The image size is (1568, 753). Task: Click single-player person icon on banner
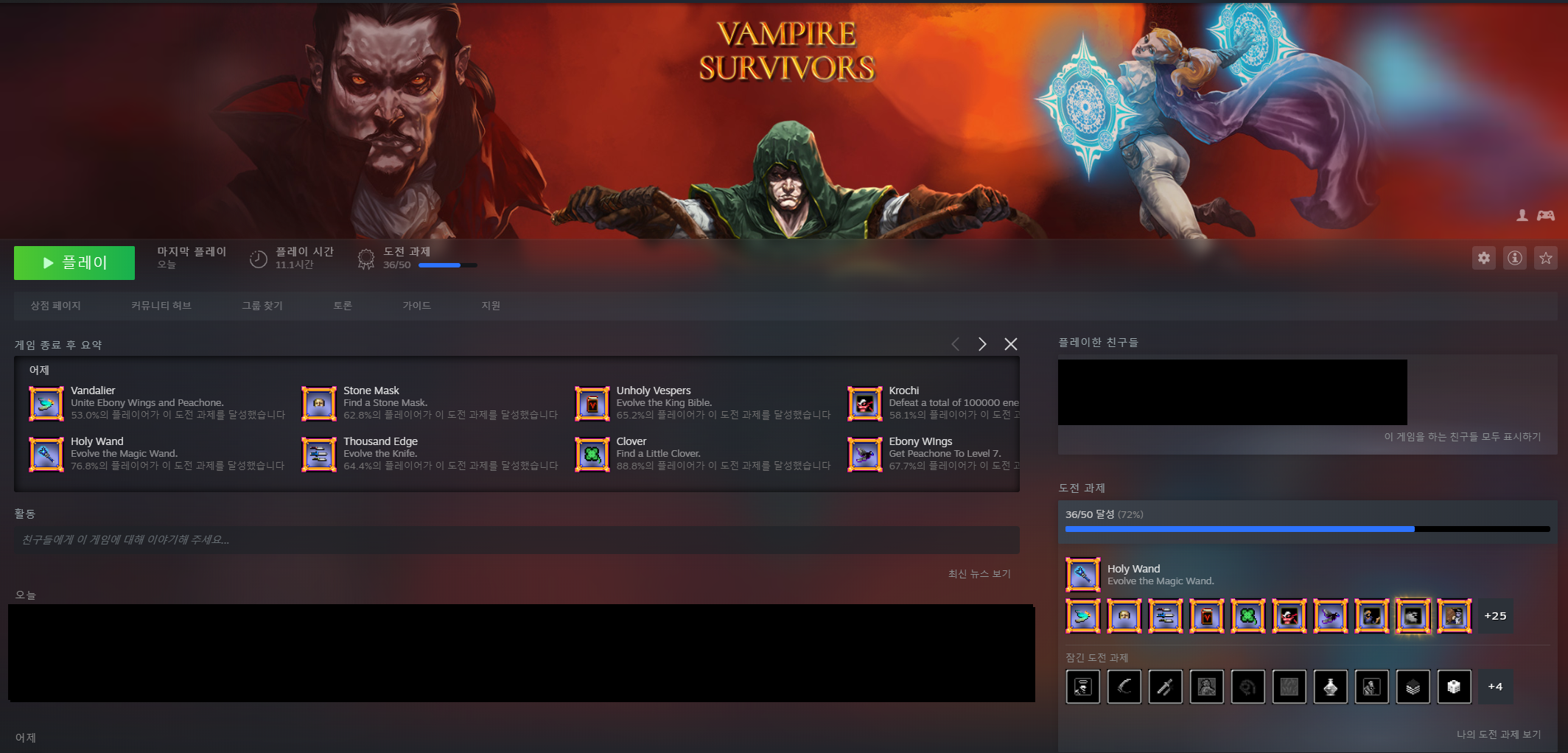pos(1522,215)
